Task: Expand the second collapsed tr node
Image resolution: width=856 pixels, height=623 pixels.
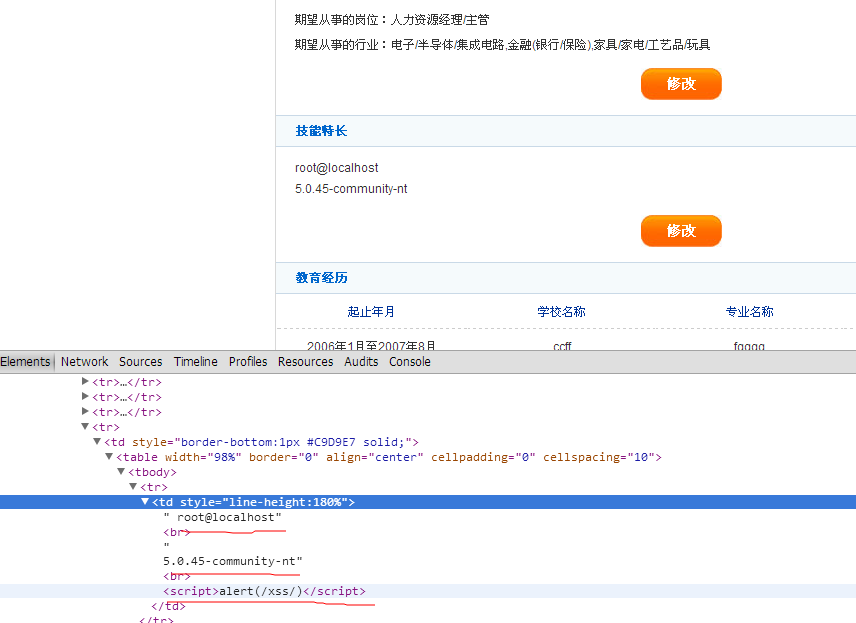Action: [85, 396]
